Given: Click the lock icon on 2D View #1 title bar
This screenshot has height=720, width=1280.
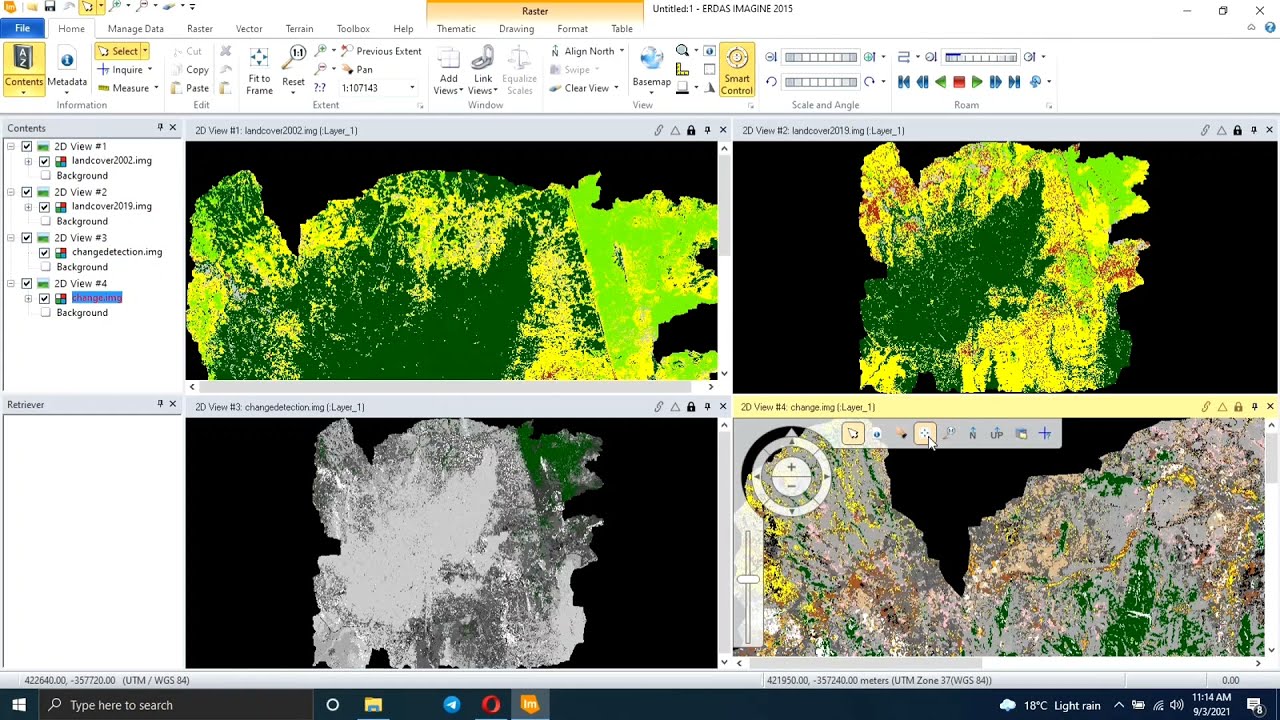Looking at the screenshot, I should [691, 130].
